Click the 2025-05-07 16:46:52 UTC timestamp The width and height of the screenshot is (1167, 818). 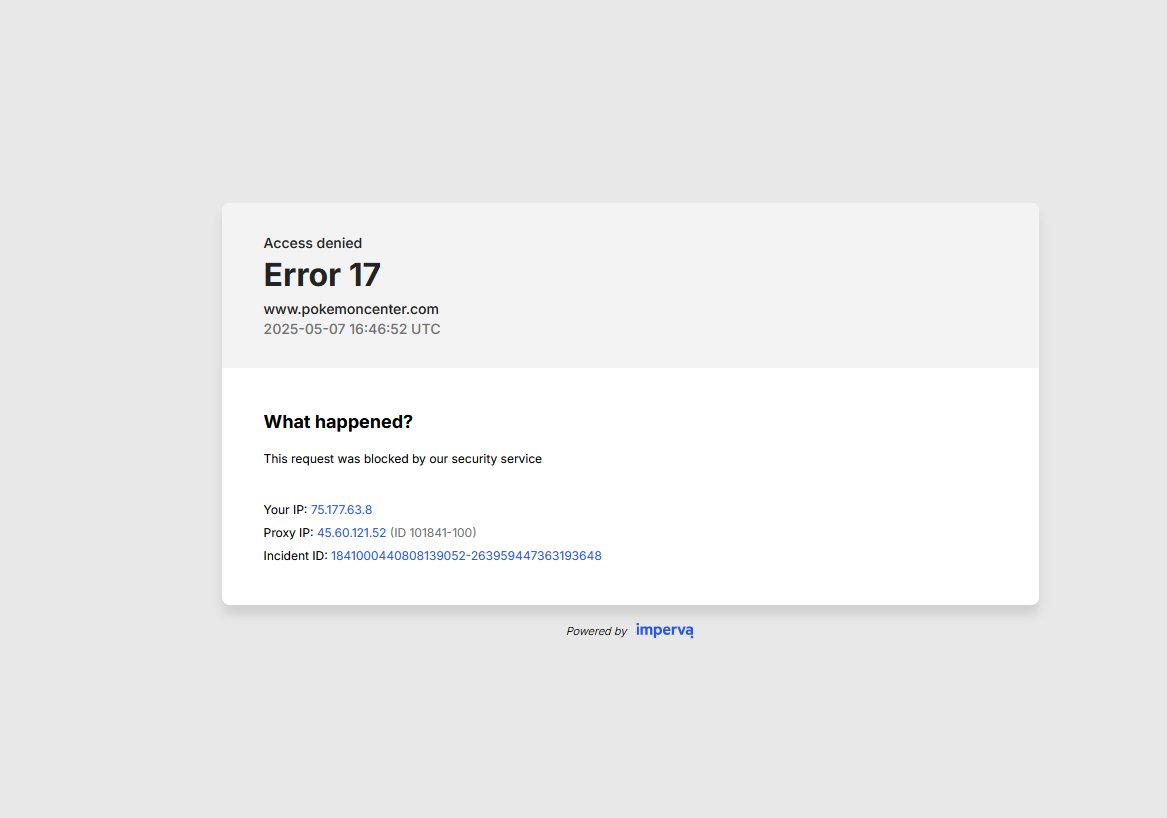pyautogui.click(x=352, y=329)
